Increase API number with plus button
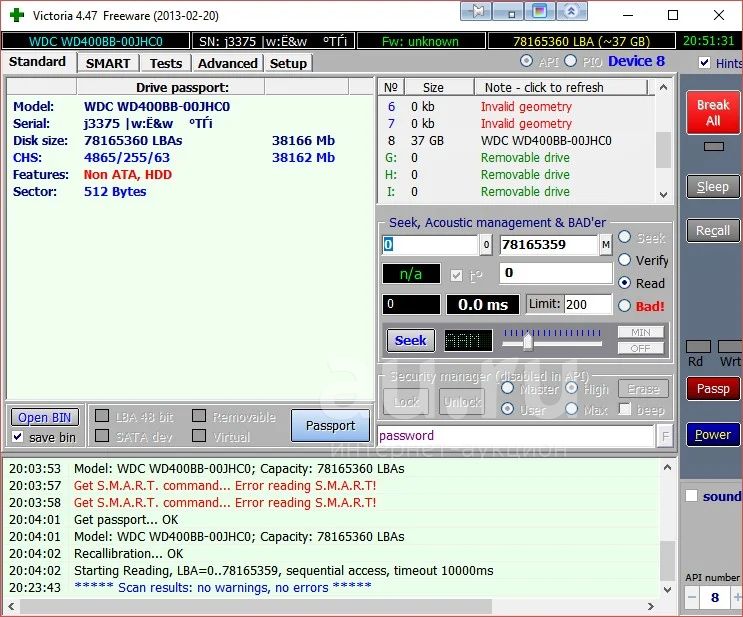The width and height of the screenshot is (743, 617). point(737,597)
